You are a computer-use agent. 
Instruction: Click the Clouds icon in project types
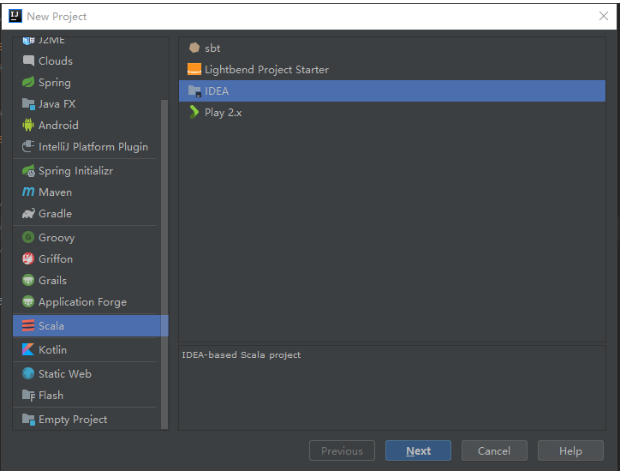point(28,61)
